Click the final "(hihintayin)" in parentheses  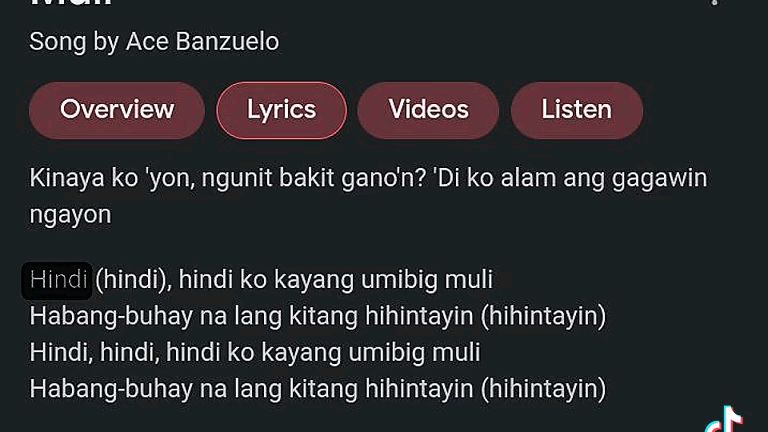[543, 389]
